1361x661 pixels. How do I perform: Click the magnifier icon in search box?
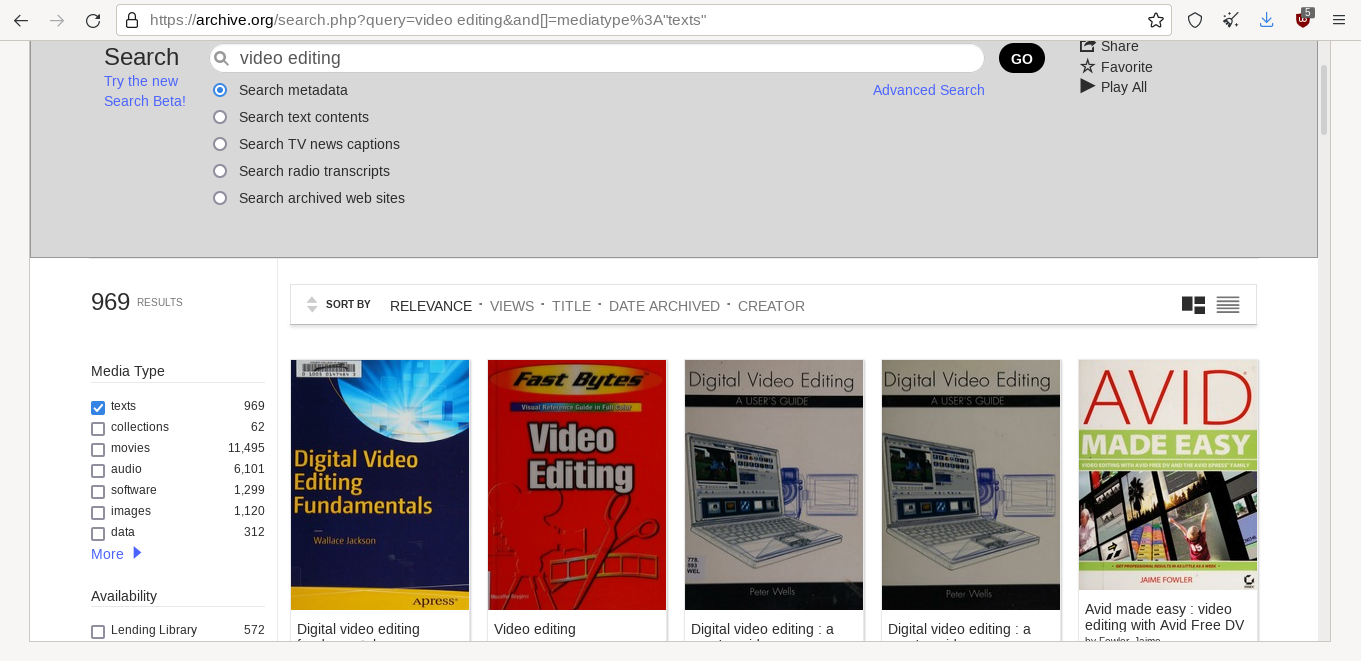click(222, 59)
